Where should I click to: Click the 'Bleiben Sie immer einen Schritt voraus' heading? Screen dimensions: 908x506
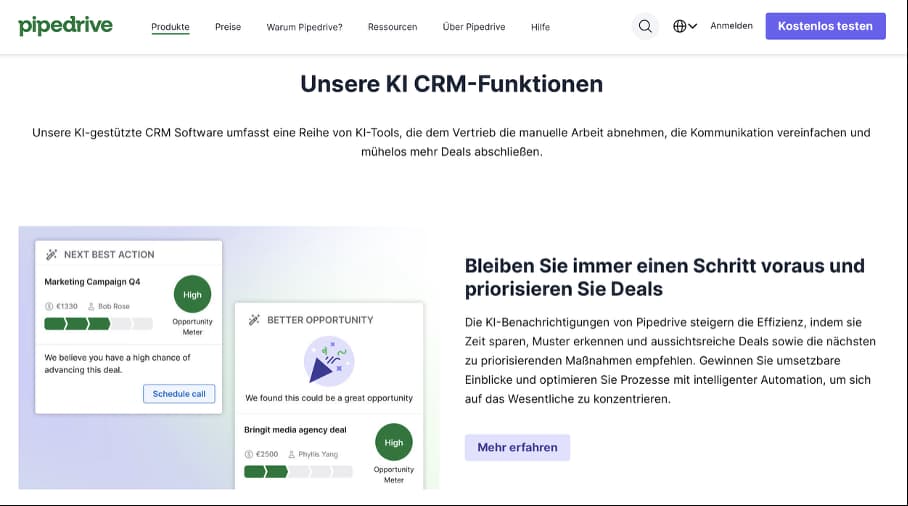point(665,277)
